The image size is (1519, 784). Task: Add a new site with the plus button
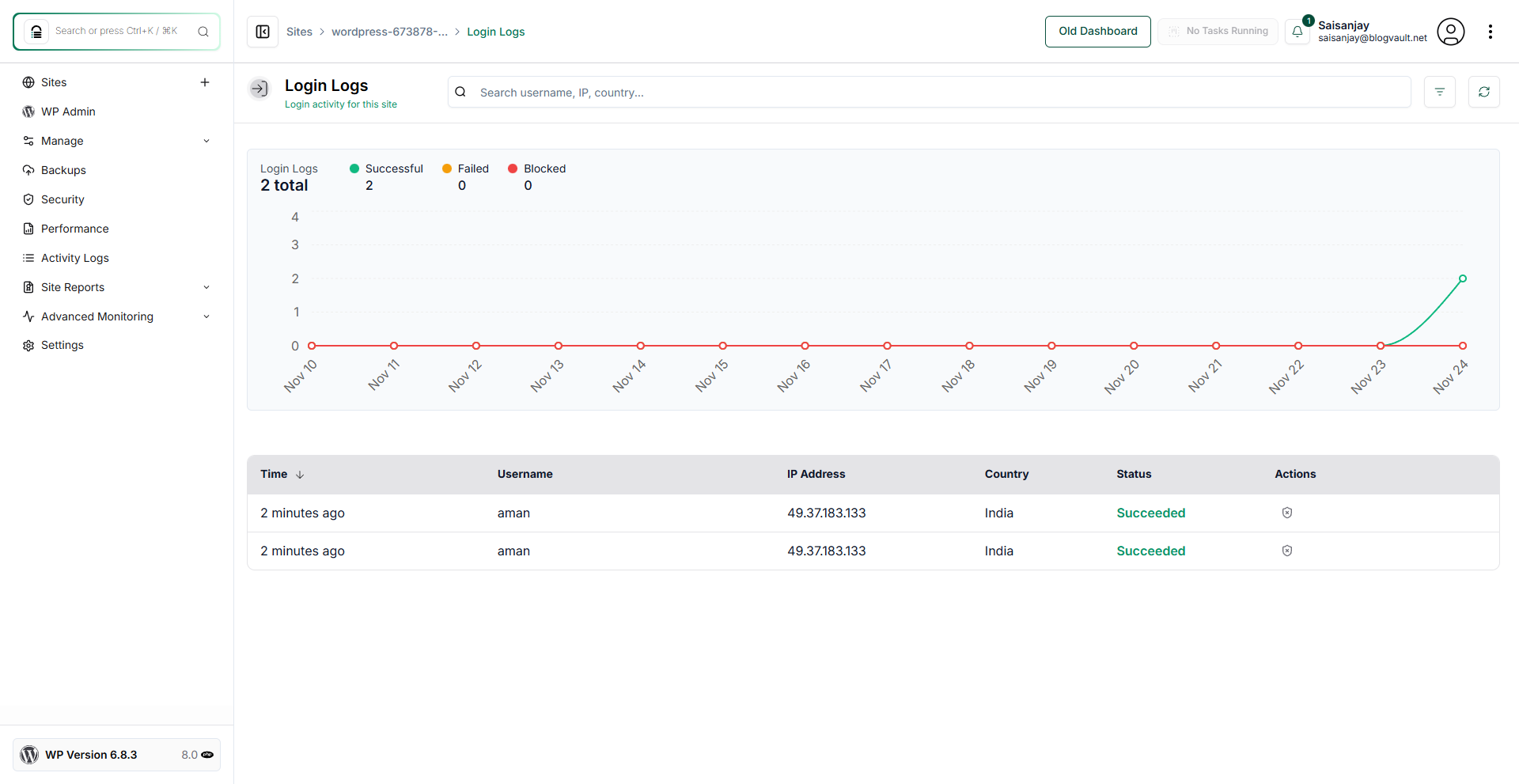(205, 81)
